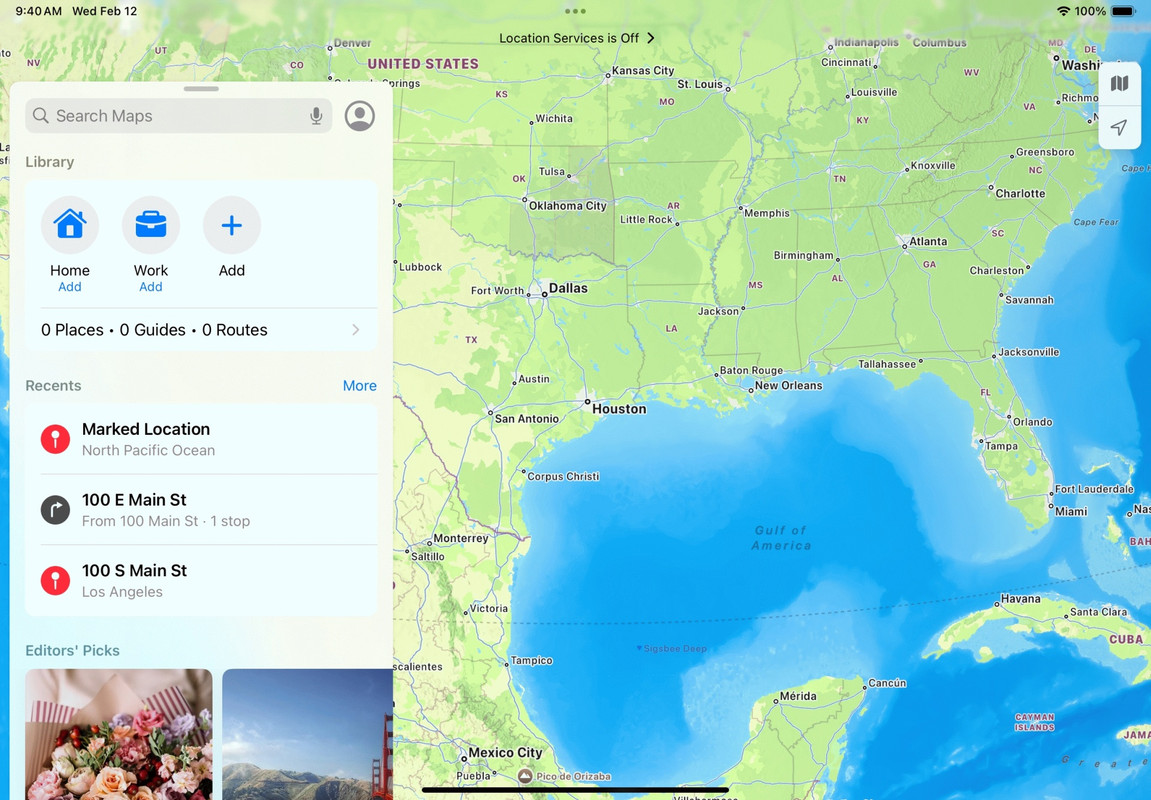Open the flower bouquet Editors' Pick
This screenshot has width=1151, height=800.
[119, 734]
